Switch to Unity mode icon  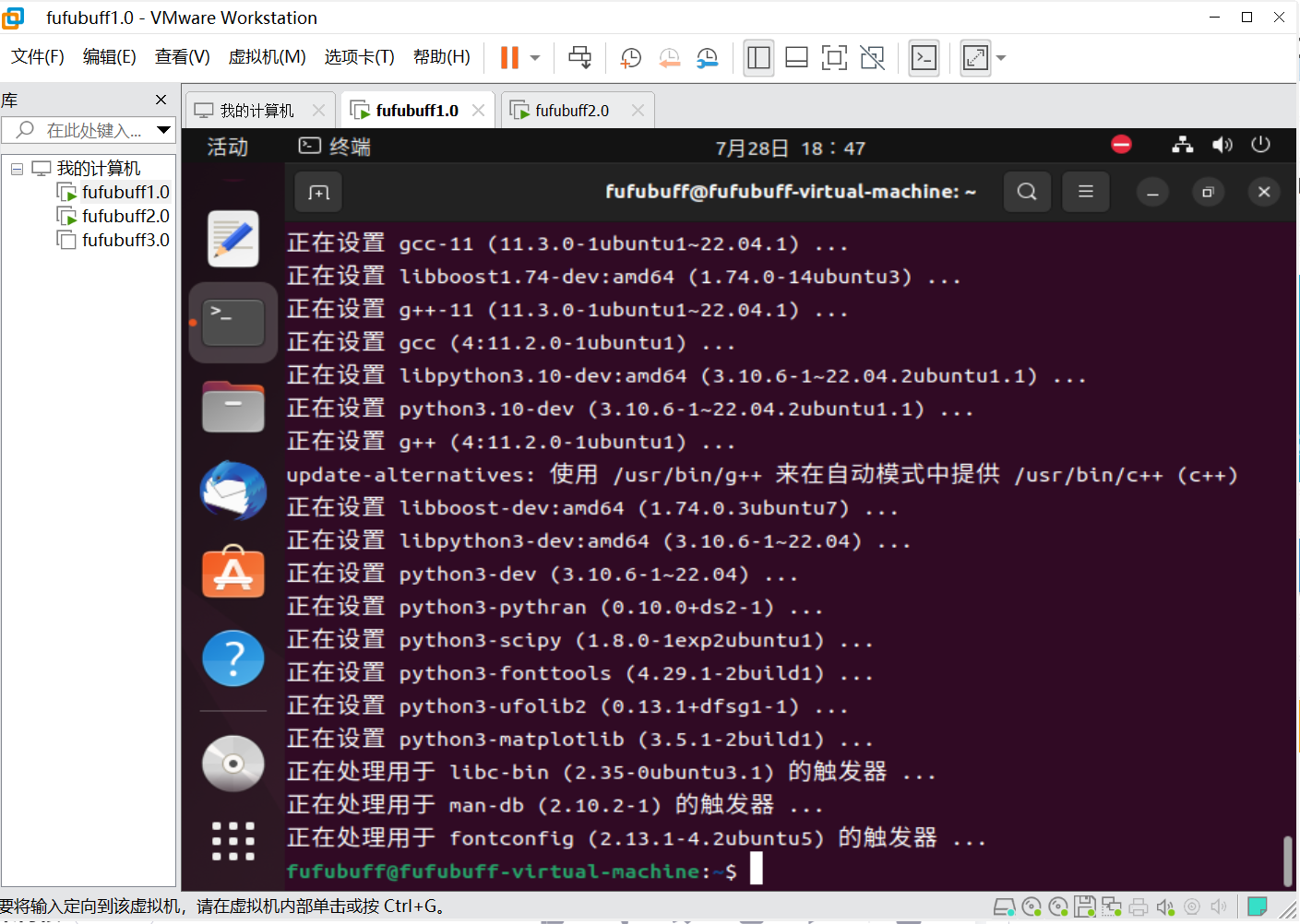(872, 58)
